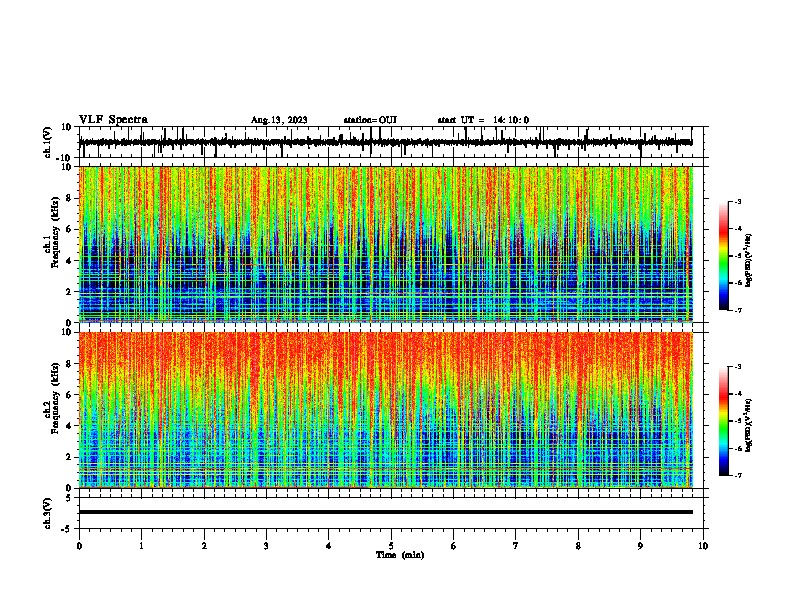Click the ch.3(V) axis label
792x612 pixels.
[x=48, y=513]
